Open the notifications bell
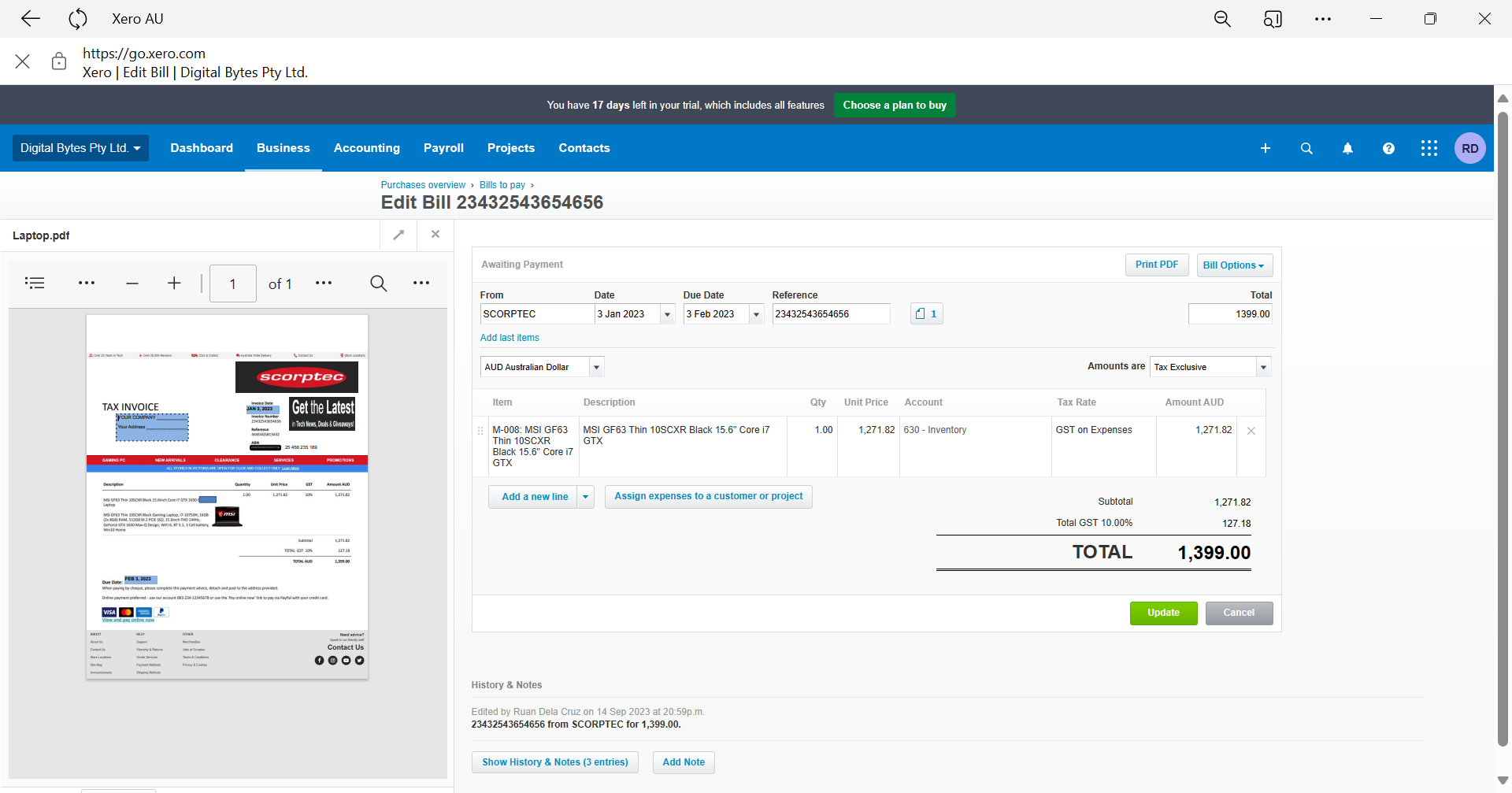The width and height of the screenshot is (1512, 793). click(x=1347, y=148)
